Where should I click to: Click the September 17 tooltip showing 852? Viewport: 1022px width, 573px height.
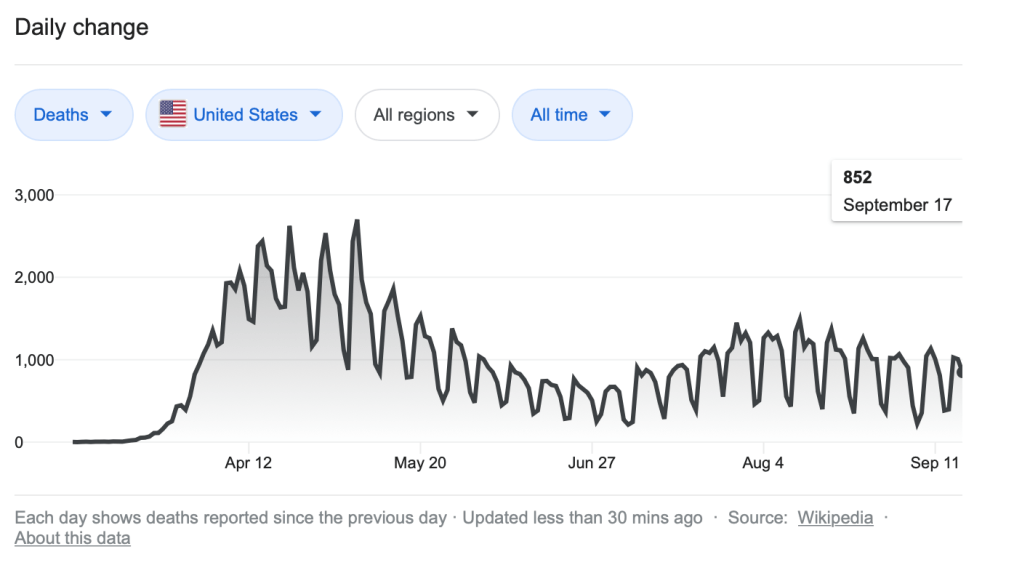[896, 191]
